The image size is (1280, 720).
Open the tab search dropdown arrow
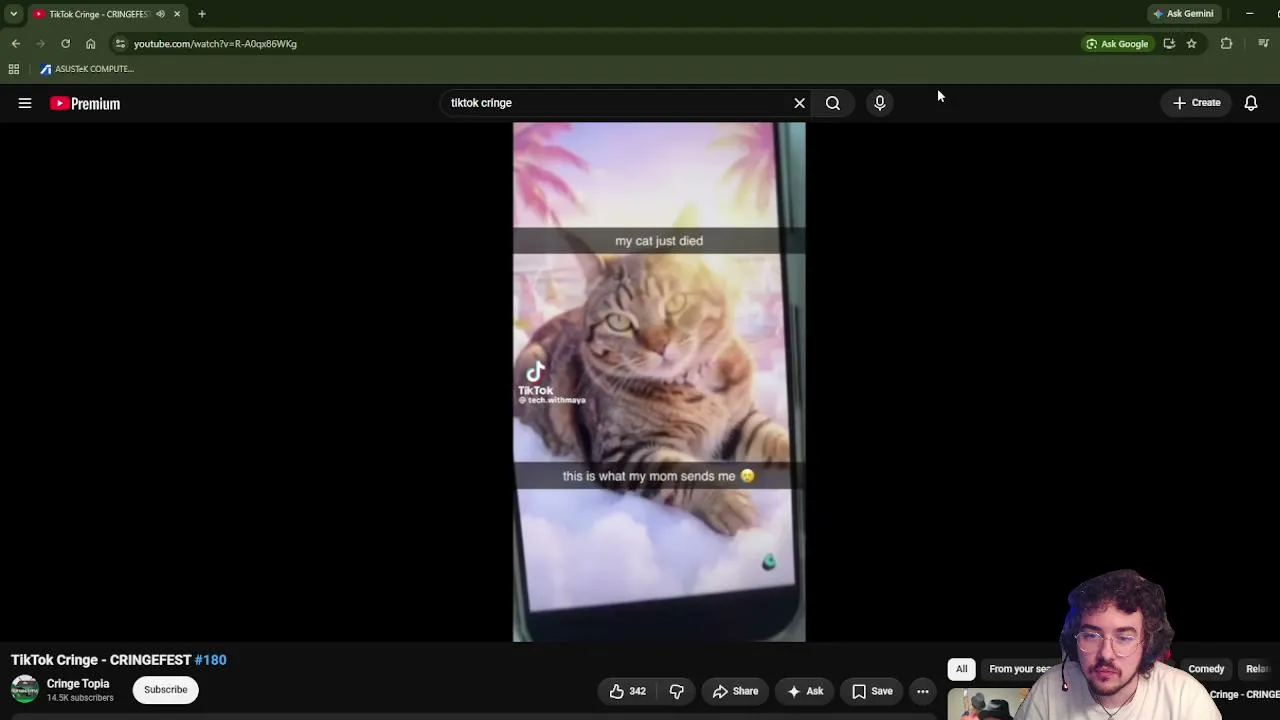tap(13, 14)
